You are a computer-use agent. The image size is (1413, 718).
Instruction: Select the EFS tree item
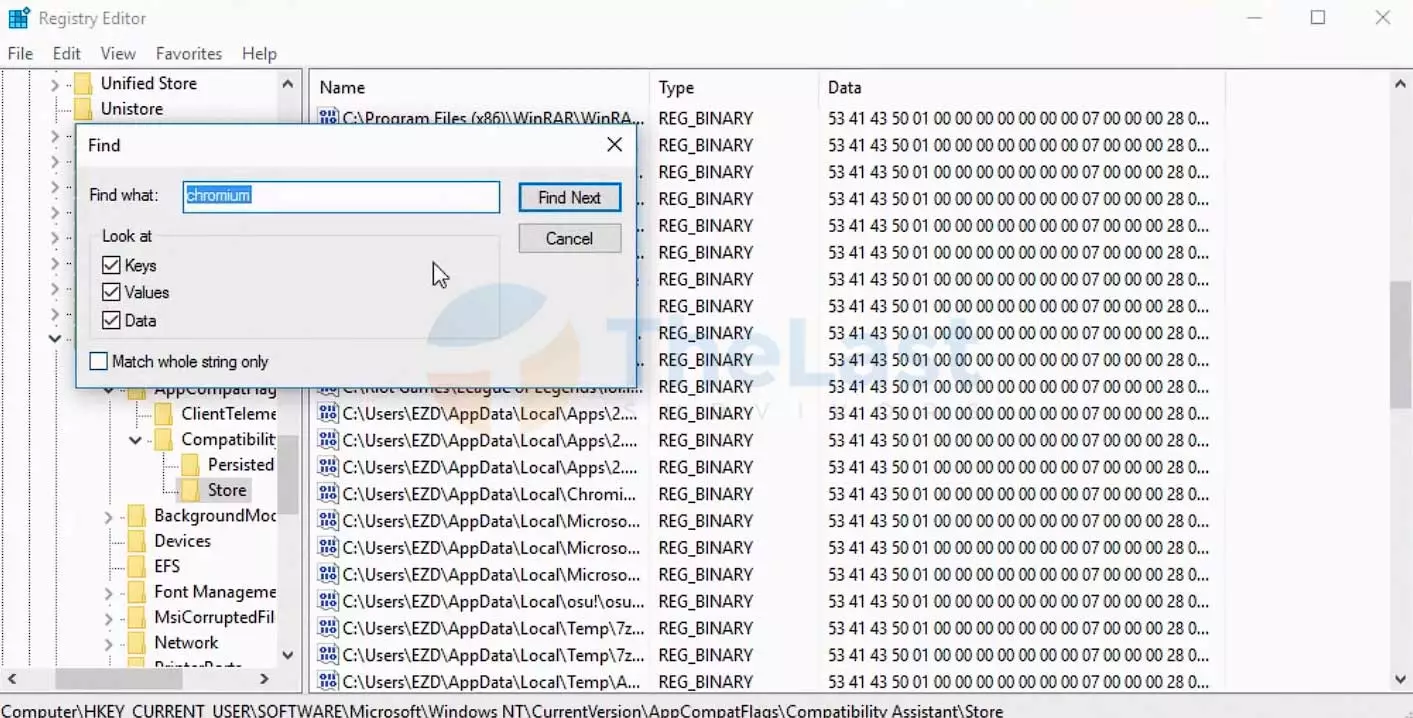[167, 567]
